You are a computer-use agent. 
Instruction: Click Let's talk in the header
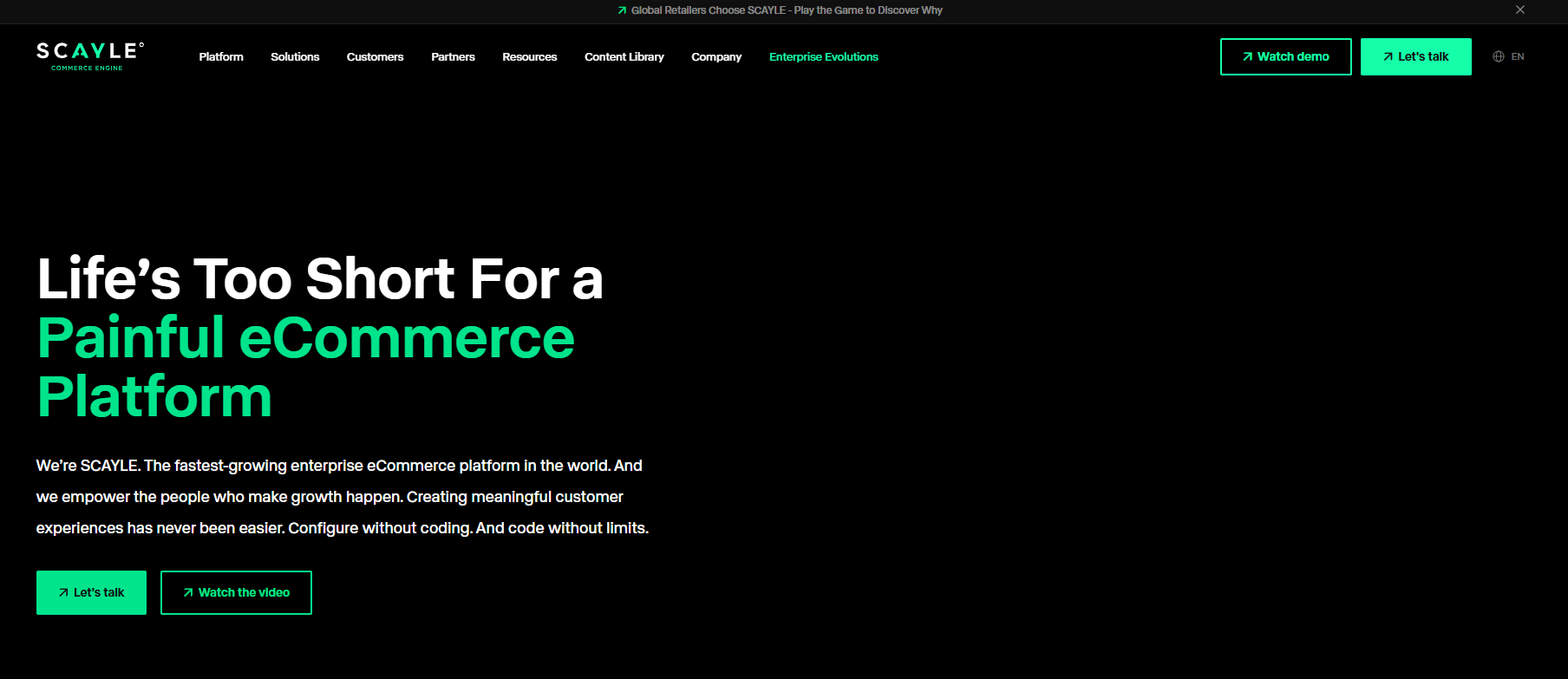(1416, 56)
